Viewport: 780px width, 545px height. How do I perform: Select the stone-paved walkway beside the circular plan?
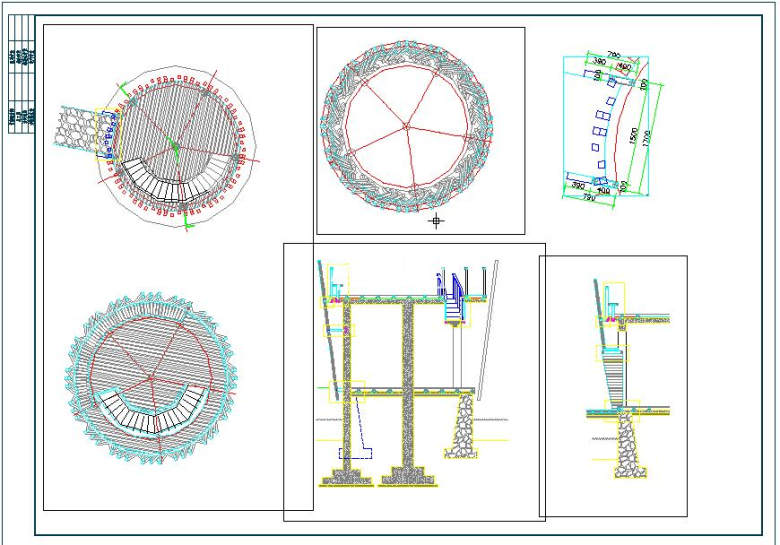tap(75, 126)
